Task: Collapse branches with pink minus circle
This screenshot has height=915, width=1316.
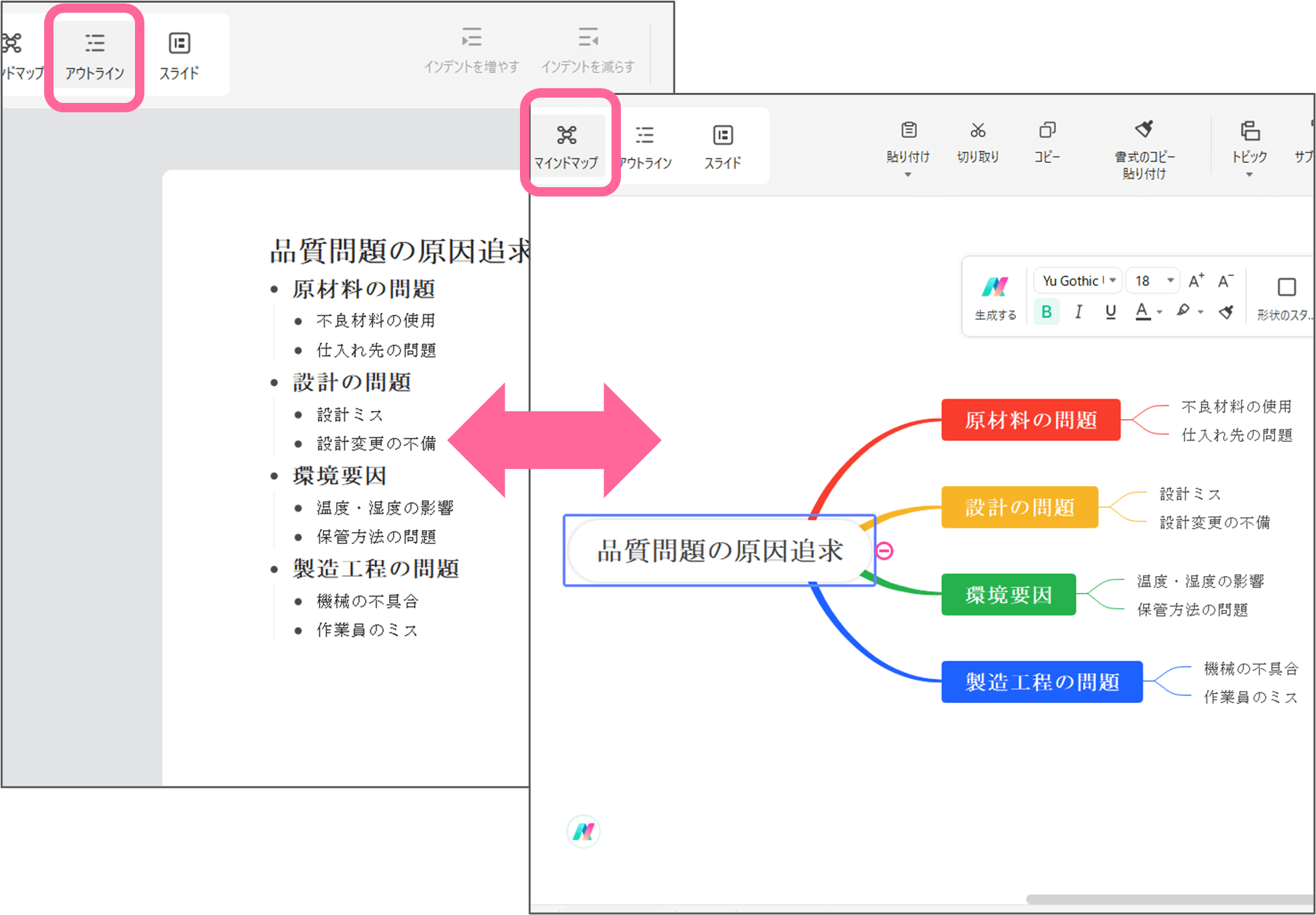Action: [884, 551]
